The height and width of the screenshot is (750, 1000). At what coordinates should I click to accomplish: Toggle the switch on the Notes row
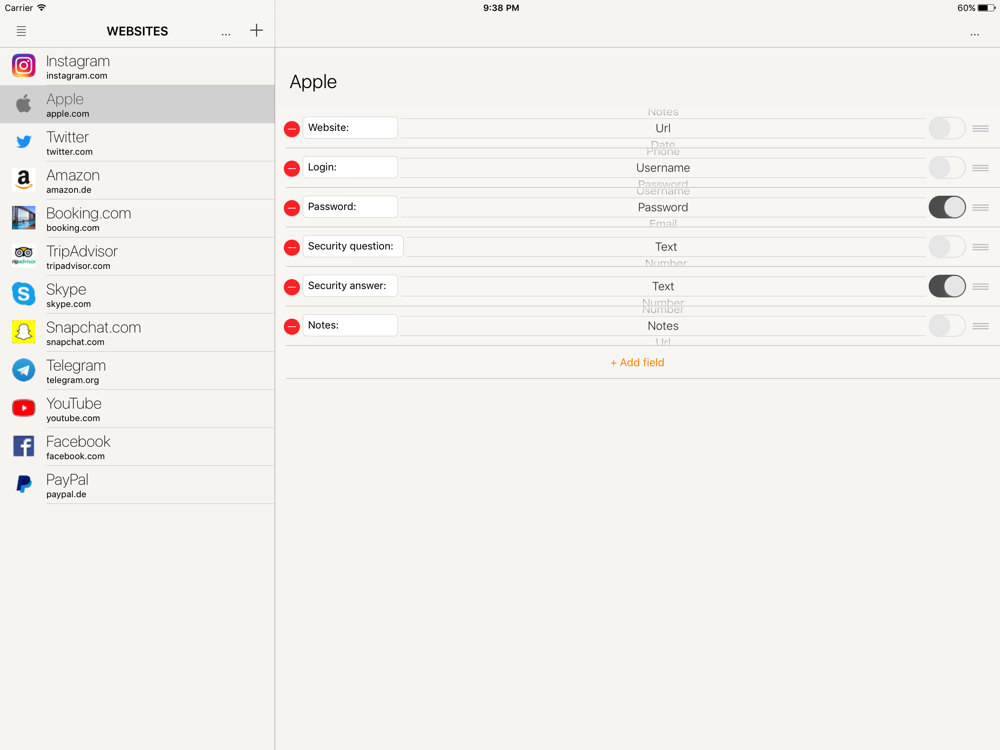pos(947,326)
